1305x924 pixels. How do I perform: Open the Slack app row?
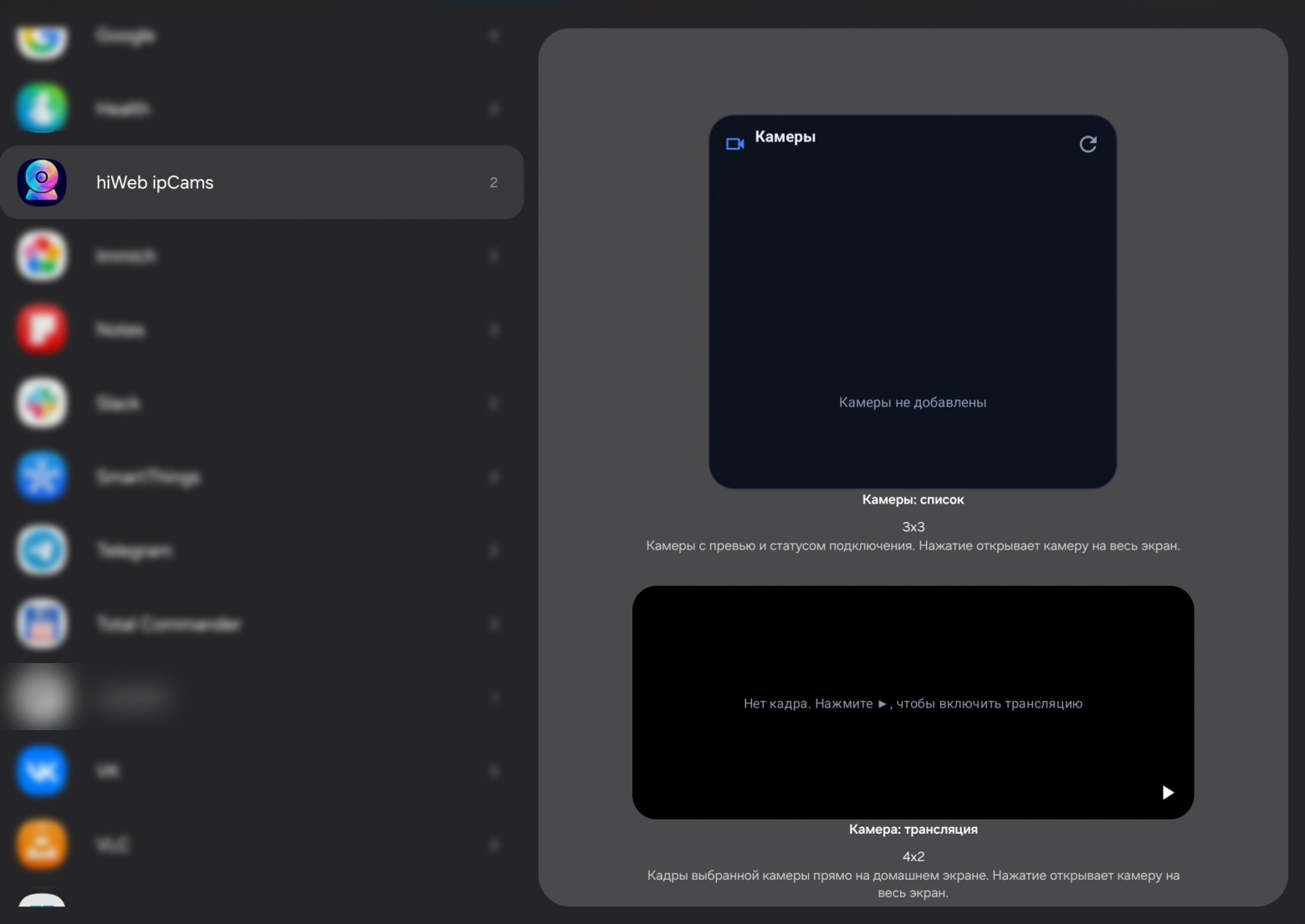pyautogui.click(x=262, y=403)
